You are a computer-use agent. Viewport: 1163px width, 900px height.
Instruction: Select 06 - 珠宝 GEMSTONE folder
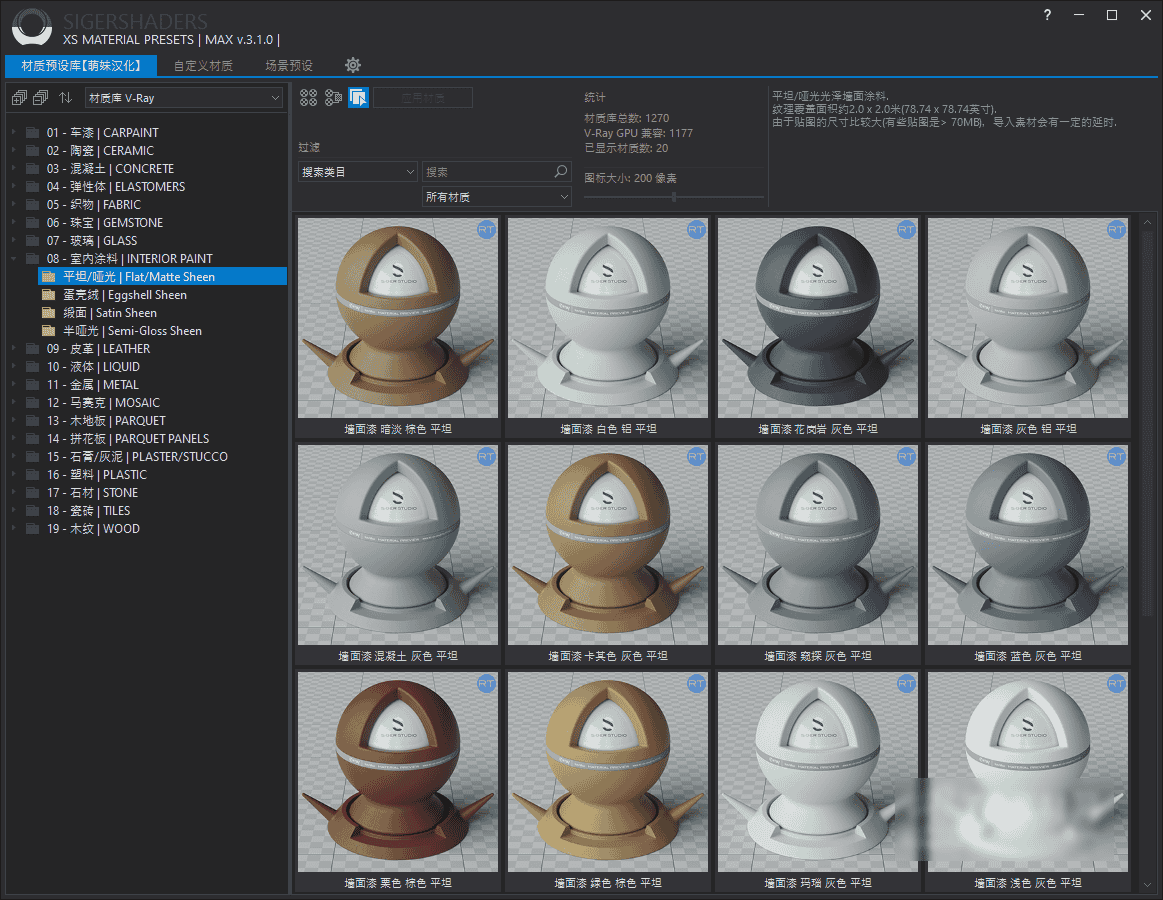tap(105, 223)
